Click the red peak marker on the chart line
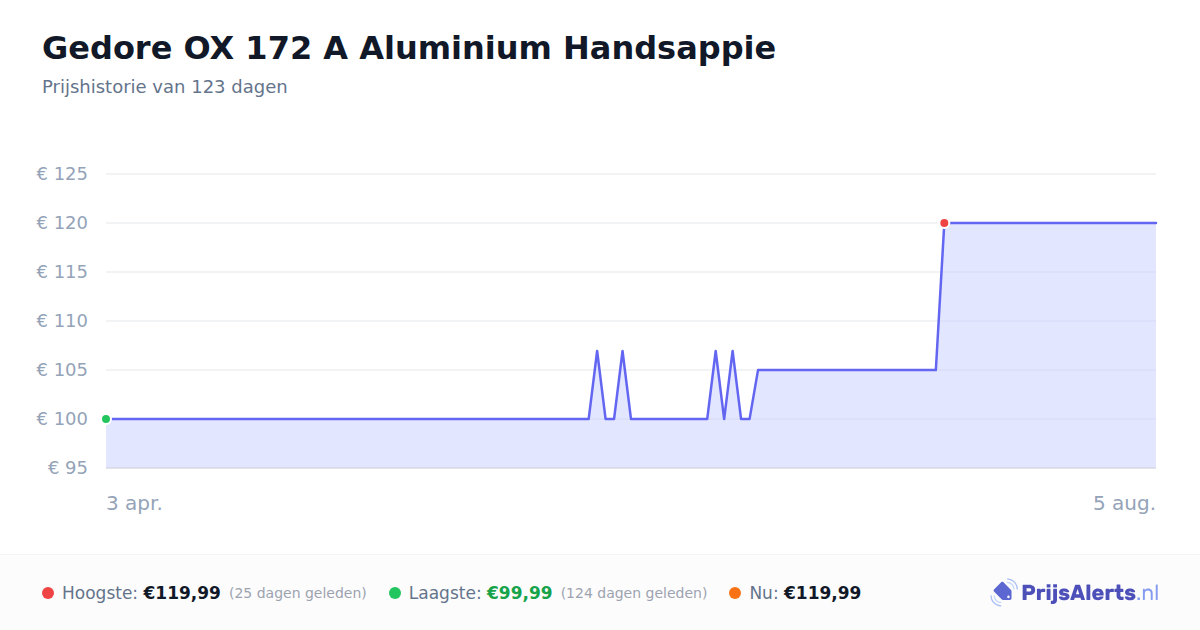The width and height of the screenshot is (1200, 630). pos(944,223)
